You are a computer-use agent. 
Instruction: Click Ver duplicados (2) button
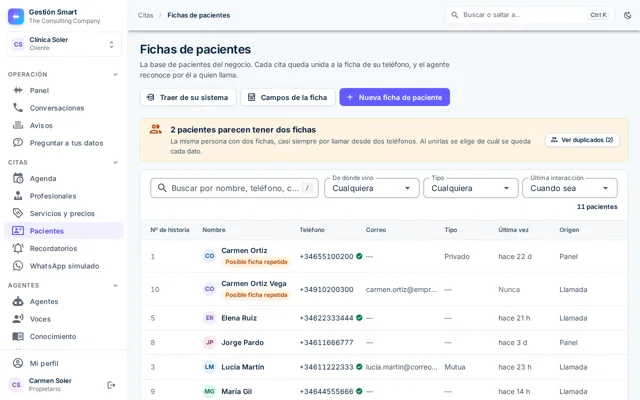(582, 140)
